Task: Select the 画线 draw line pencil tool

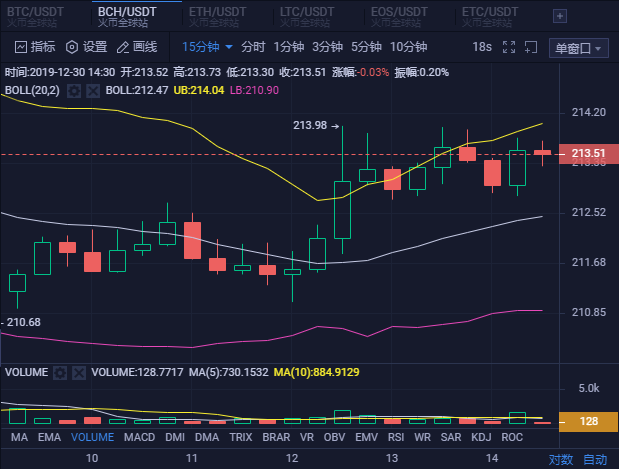Action: 123,47
